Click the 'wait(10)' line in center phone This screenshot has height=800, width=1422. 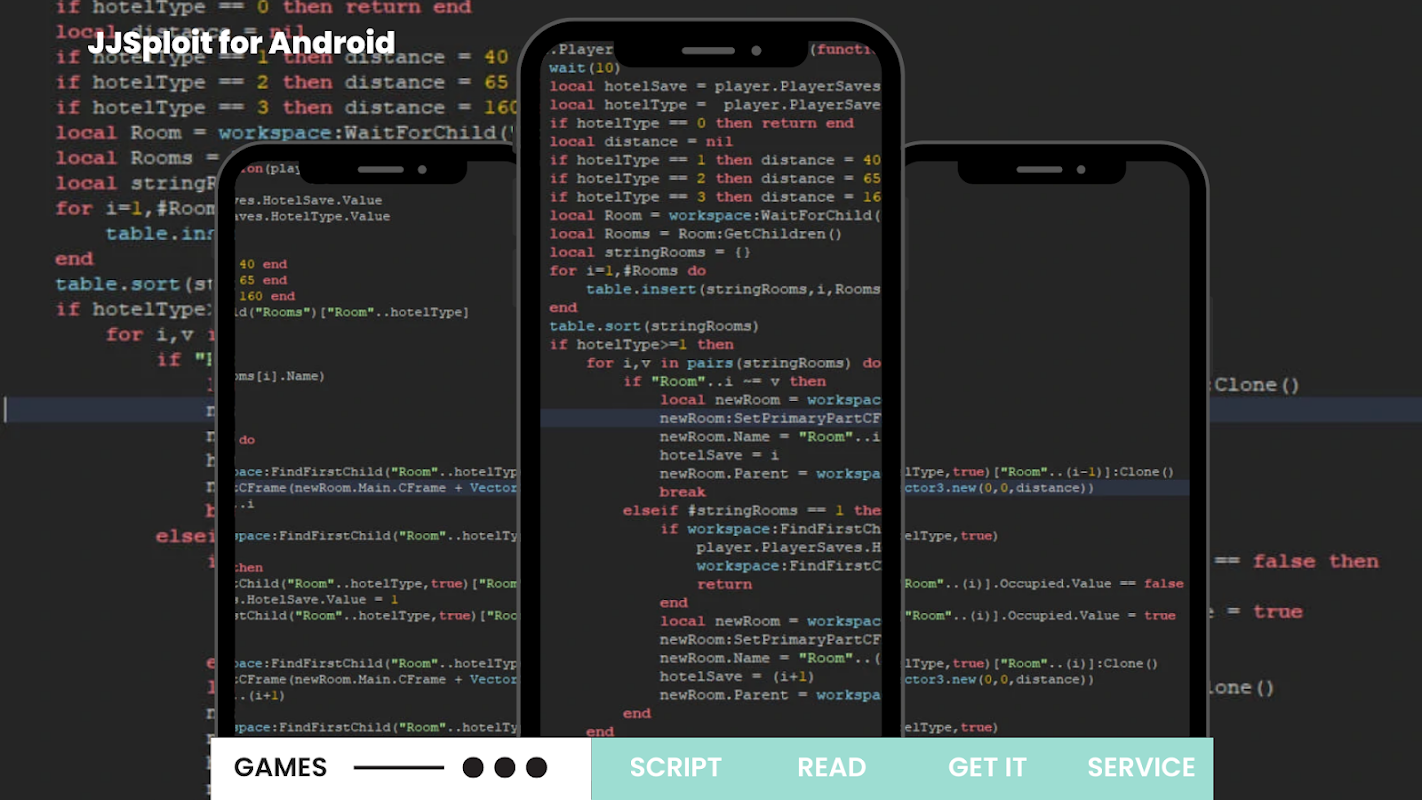click(x=585, y=68)
